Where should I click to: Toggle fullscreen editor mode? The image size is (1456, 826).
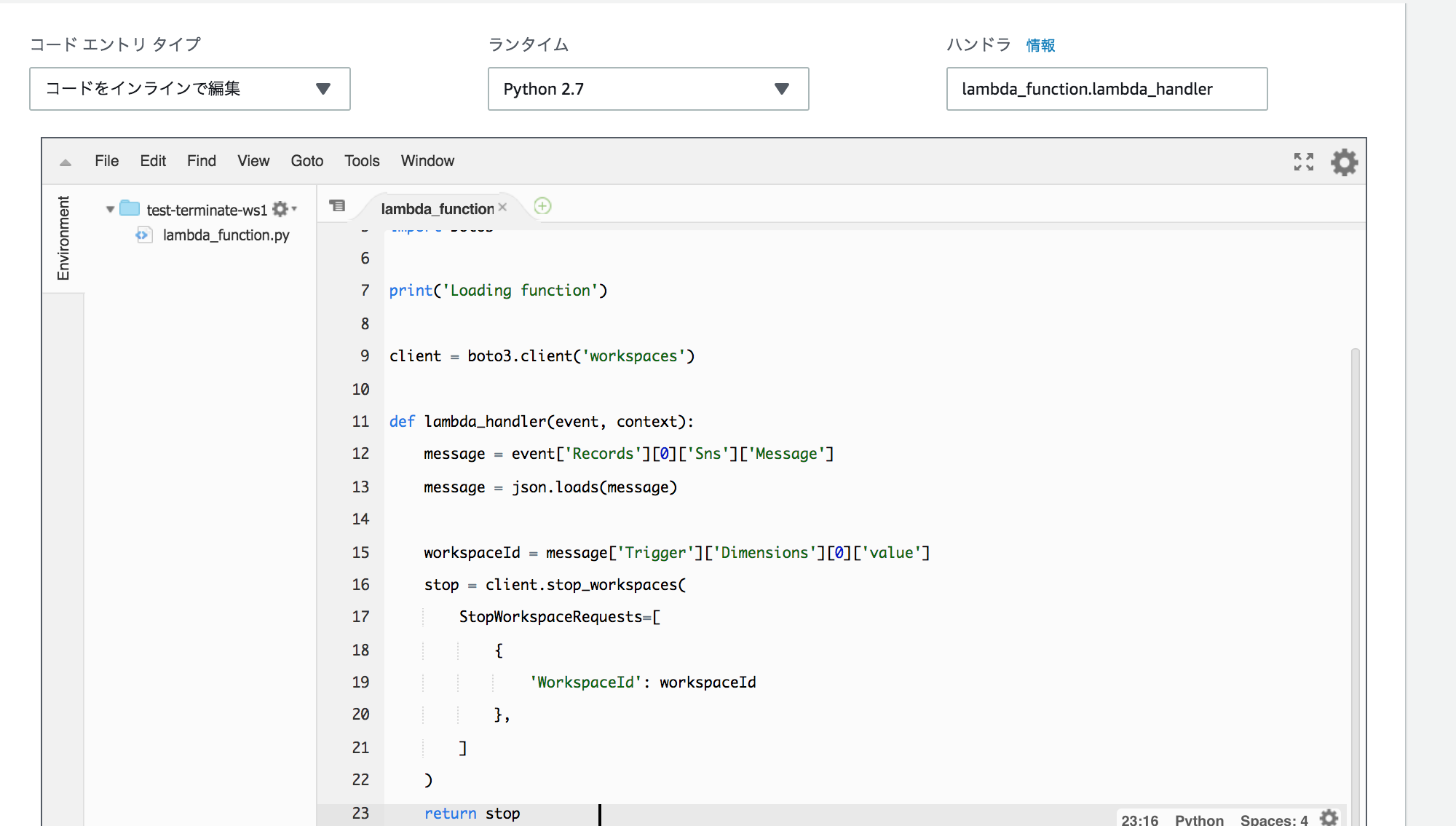pyautogui.click(x=1304, y=162)
